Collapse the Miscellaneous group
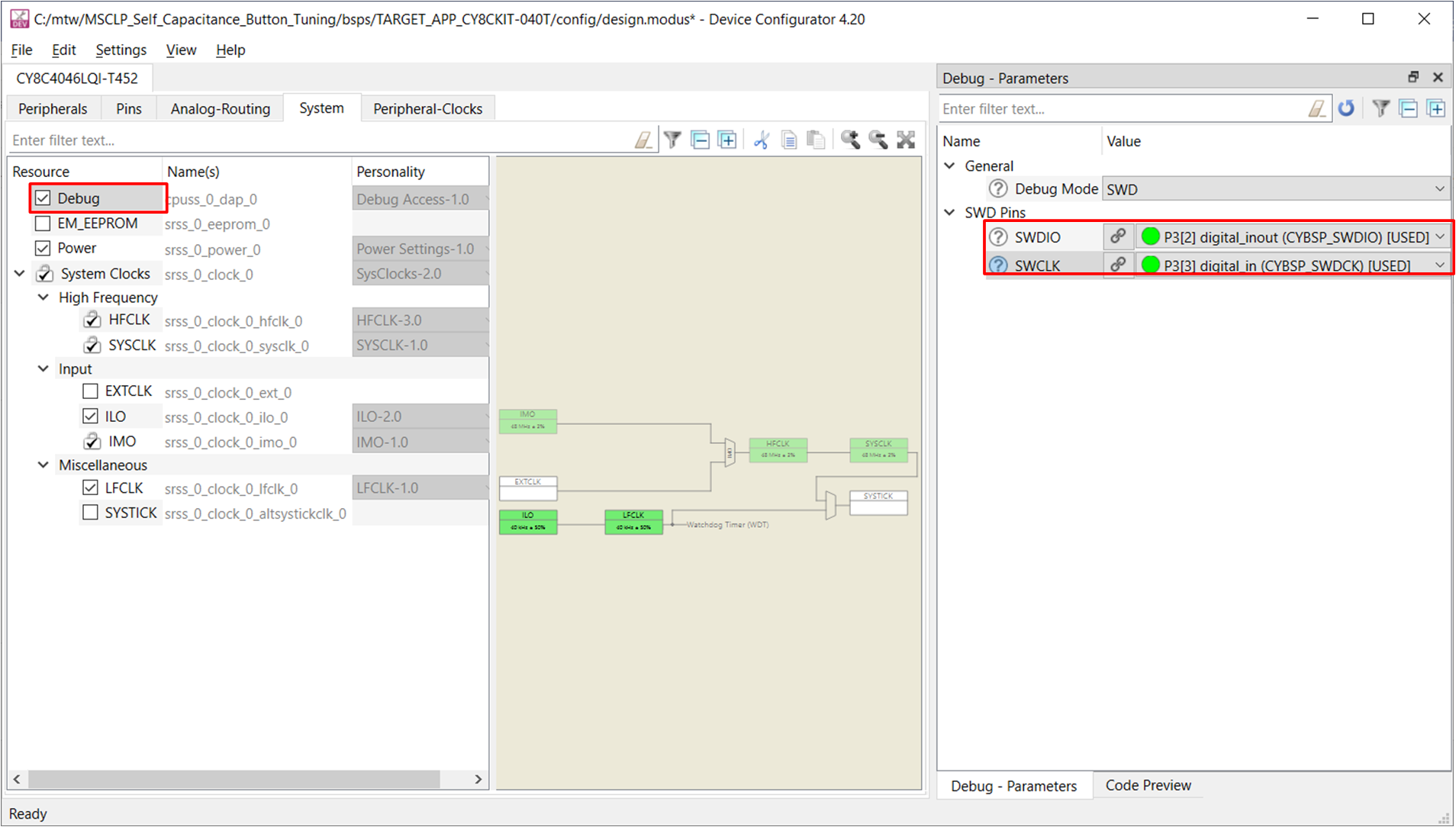Screen dimensions: 1456x827 point(43,465)
